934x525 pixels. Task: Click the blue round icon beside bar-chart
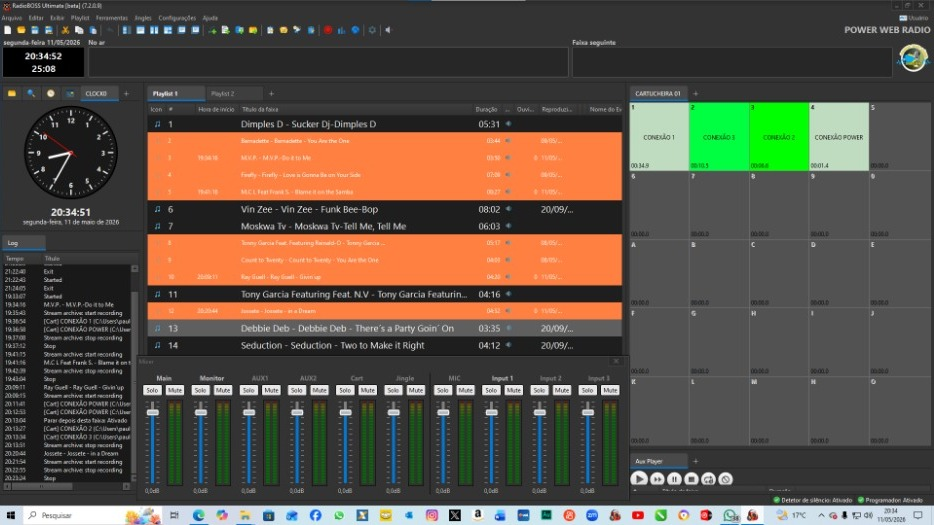click(x=356, y=30)
